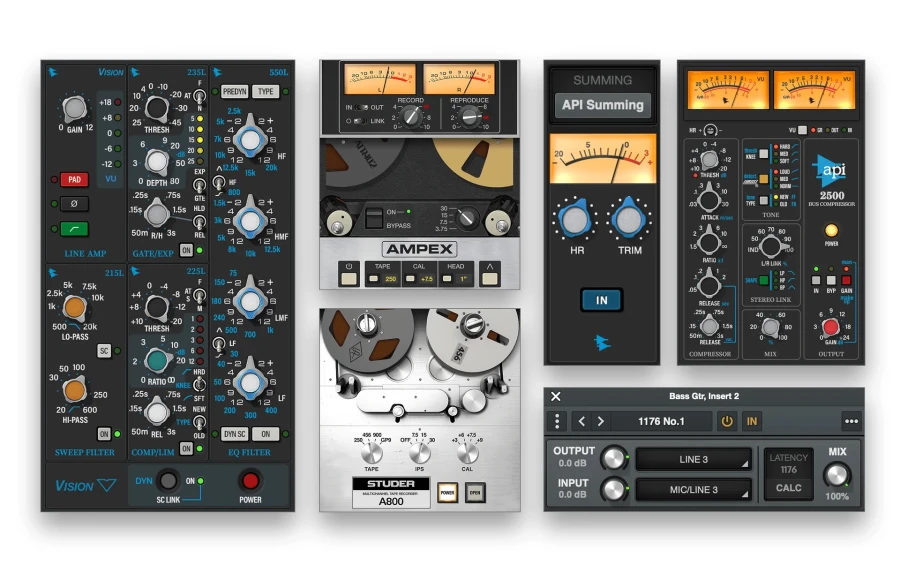The height and width of the screenshot is (573, 900).
Task: Open the LINE 3 output dropdown
Action: pyautogui.click(x=693, y=459)
